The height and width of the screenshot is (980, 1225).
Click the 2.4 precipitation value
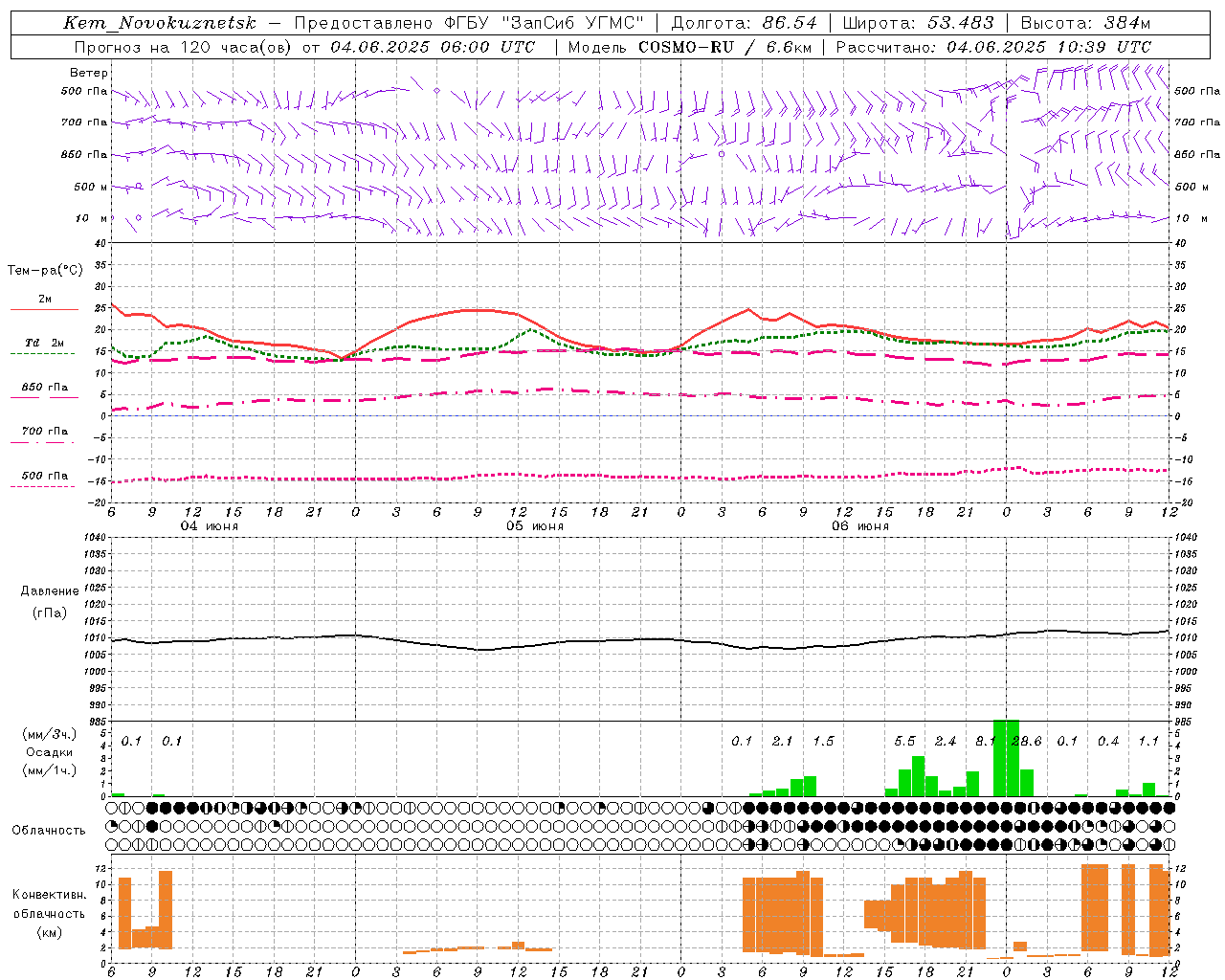click(x=946, y=741)
